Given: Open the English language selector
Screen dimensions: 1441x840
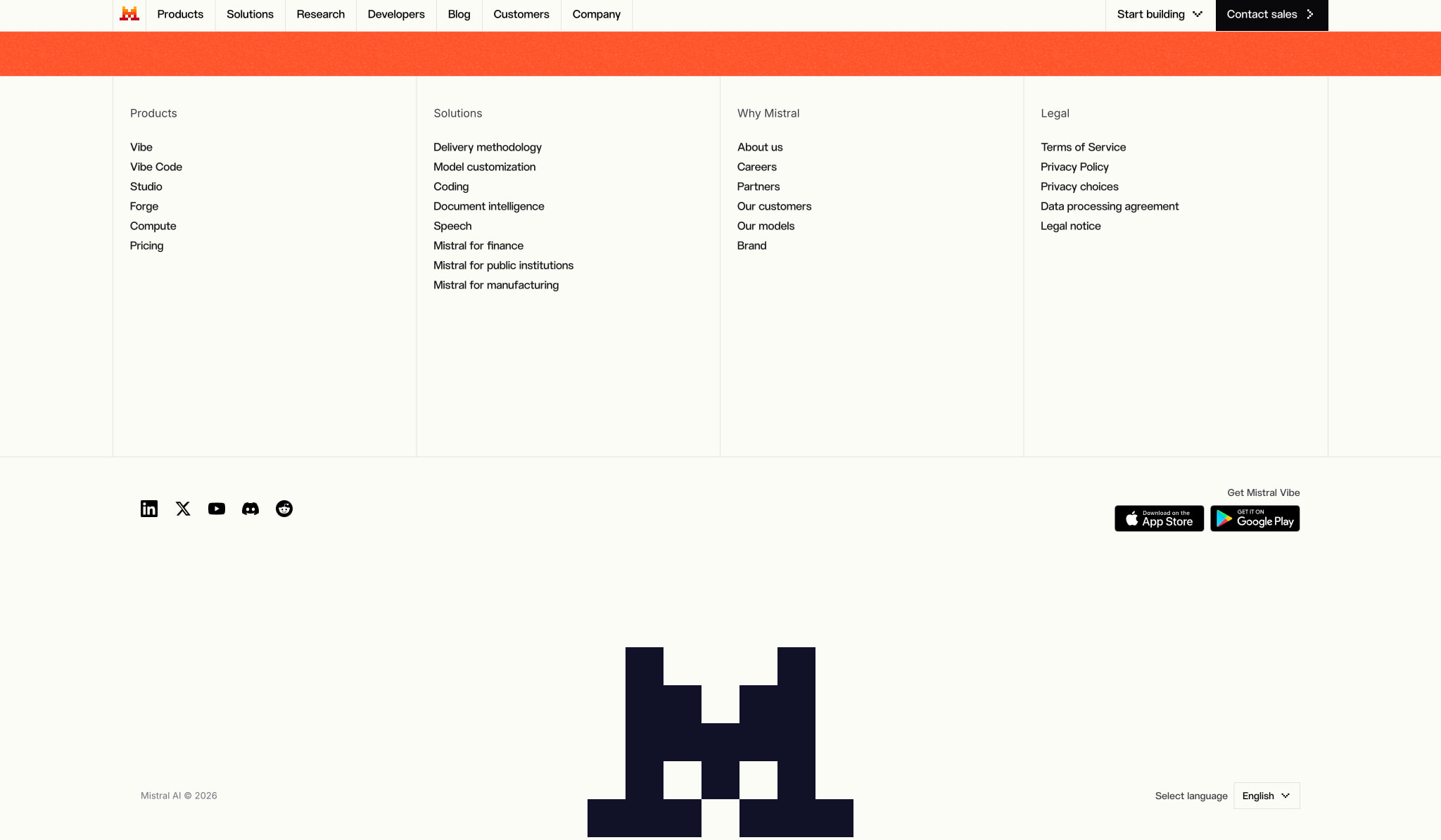Looking at the screenshot, I should [1267, 796].
